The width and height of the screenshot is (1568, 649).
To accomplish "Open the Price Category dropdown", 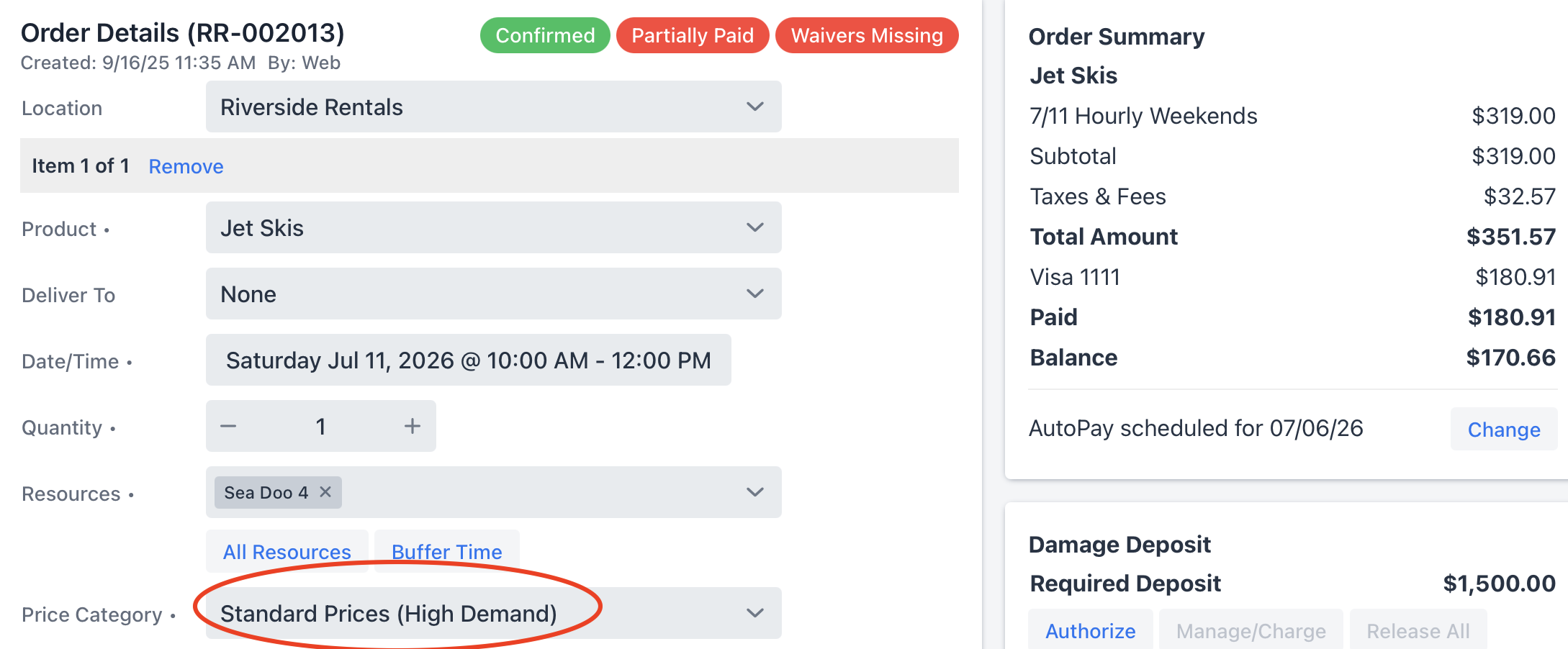I will [x=493, y=613].
